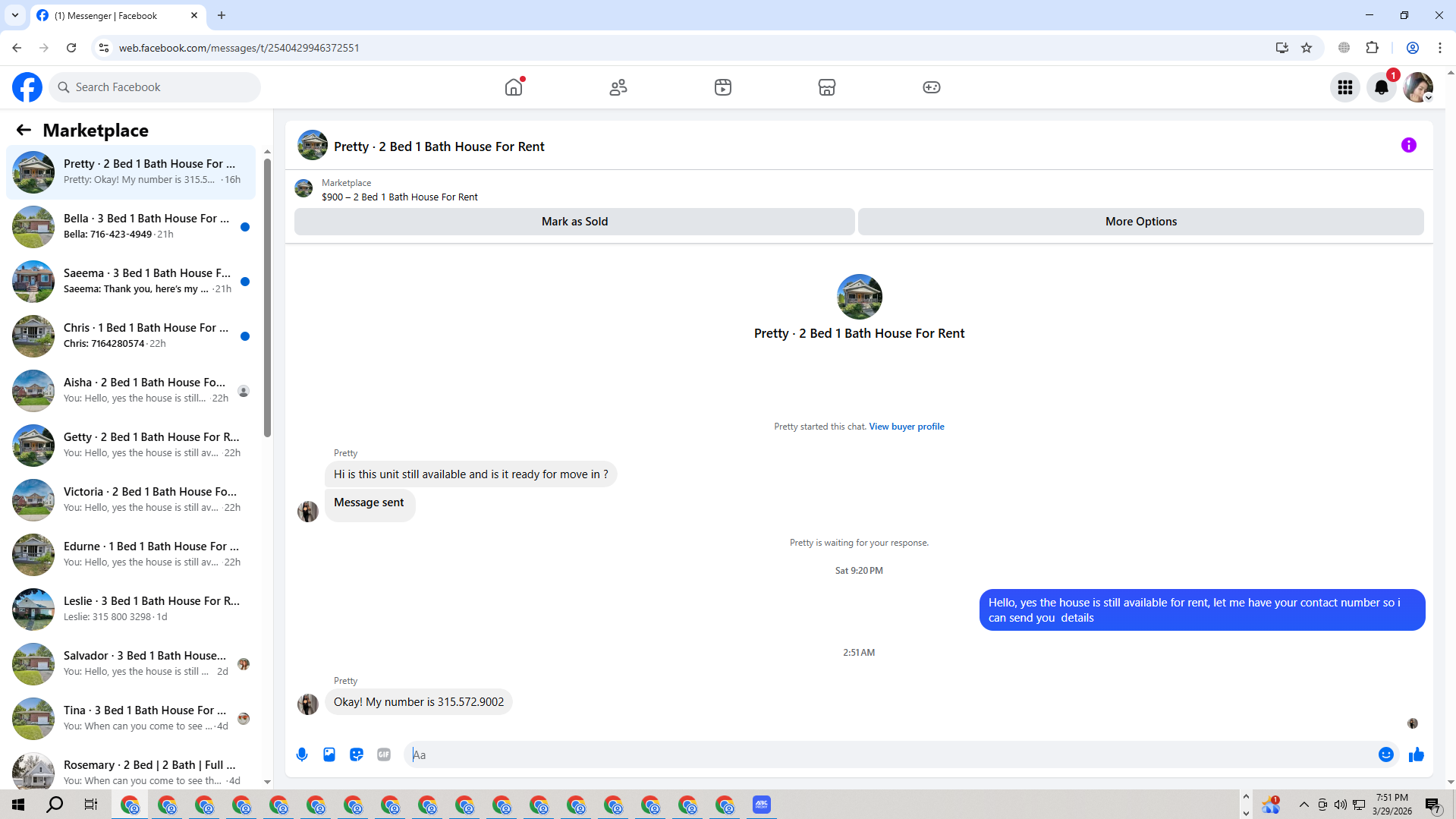The image size is (1456, 819).
Task: Open Aisha's conversation in the list
Action: point(131,390)
